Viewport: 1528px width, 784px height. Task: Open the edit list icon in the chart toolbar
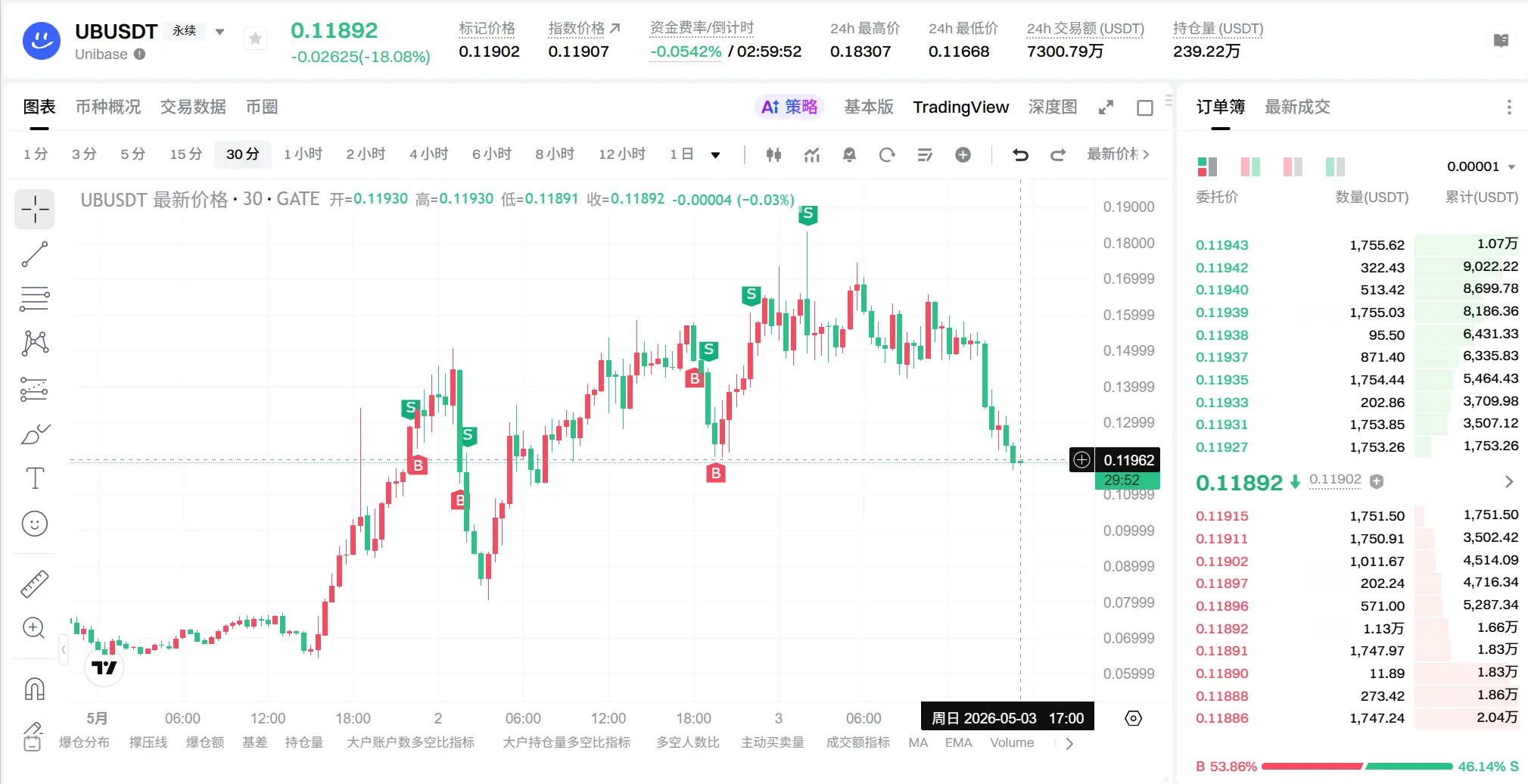pos(925,154)
